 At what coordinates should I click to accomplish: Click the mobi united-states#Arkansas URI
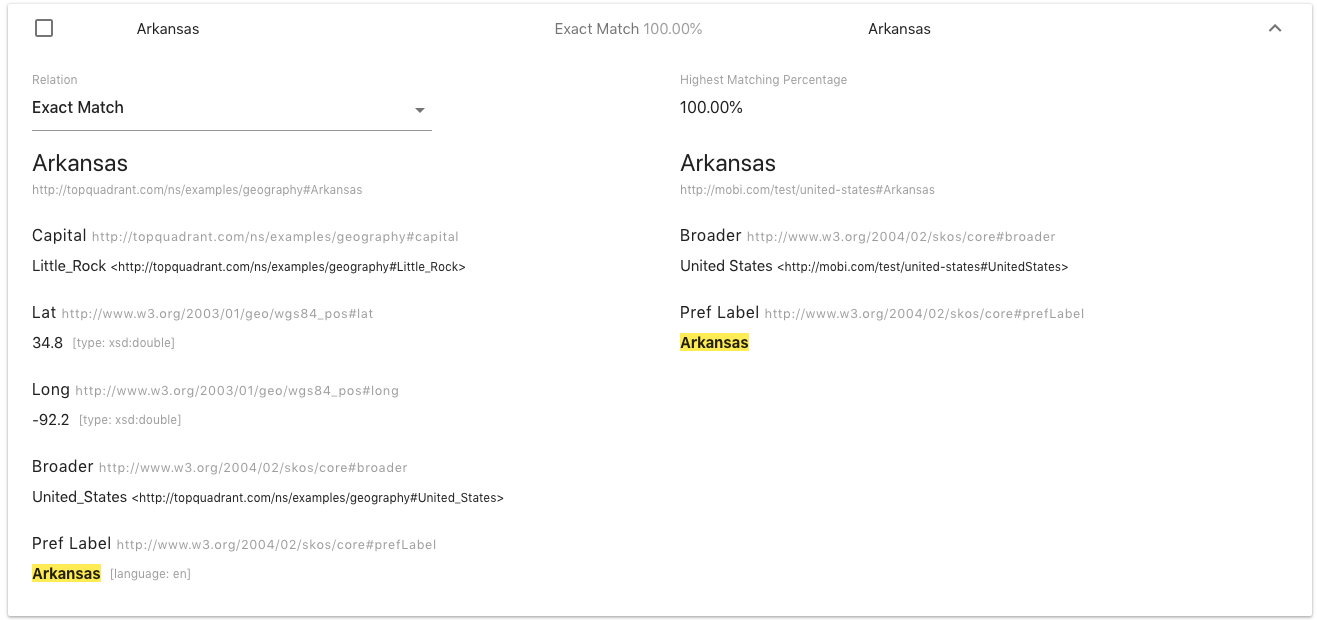click(807, 190)
